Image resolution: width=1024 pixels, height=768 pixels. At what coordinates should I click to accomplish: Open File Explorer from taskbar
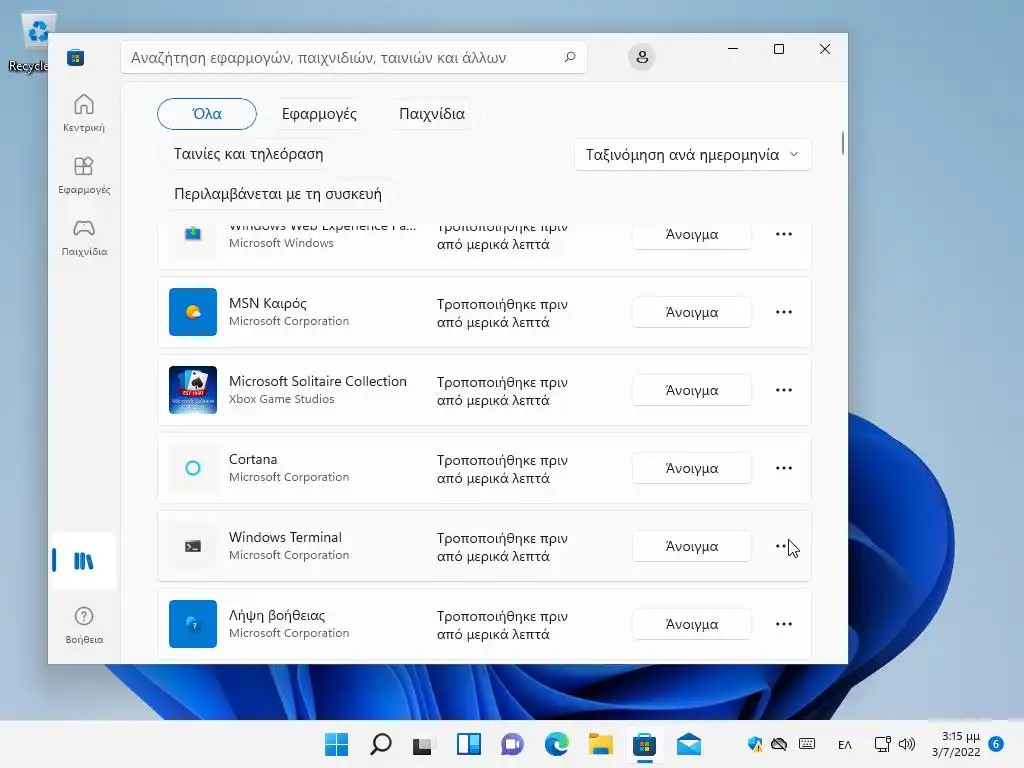[600, 744]
